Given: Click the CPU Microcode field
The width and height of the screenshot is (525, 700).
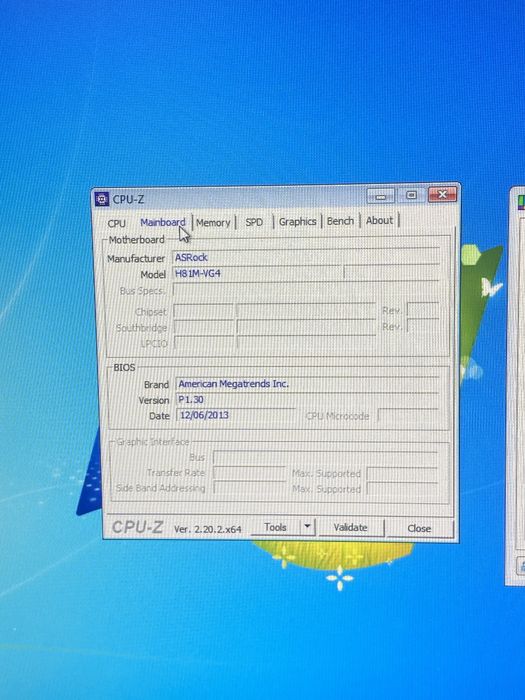Looking at the screenshot, I should pos(408,416).
